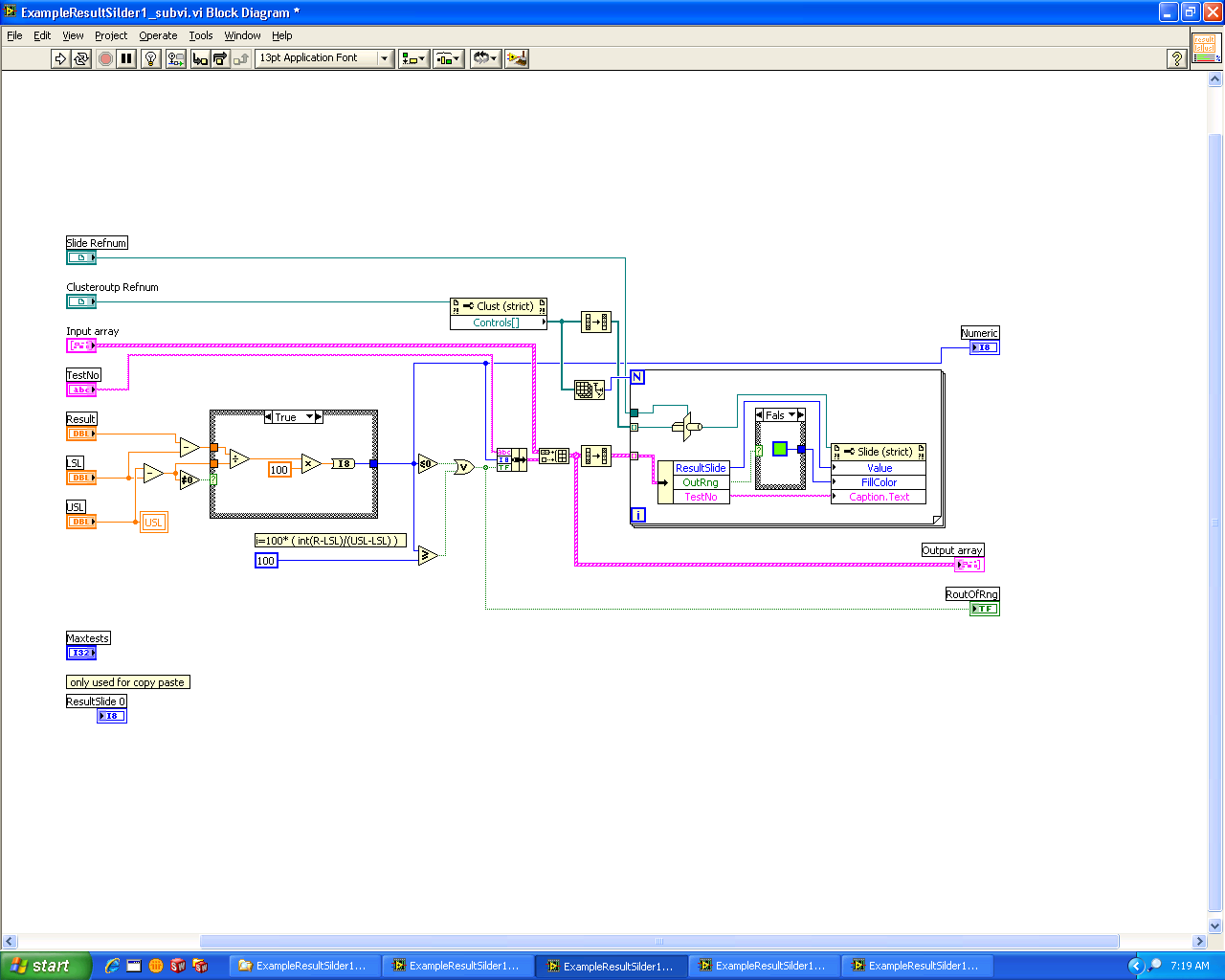
Task: Click the Step Into button
Action: pyautogui.click(x=200, y=58)
